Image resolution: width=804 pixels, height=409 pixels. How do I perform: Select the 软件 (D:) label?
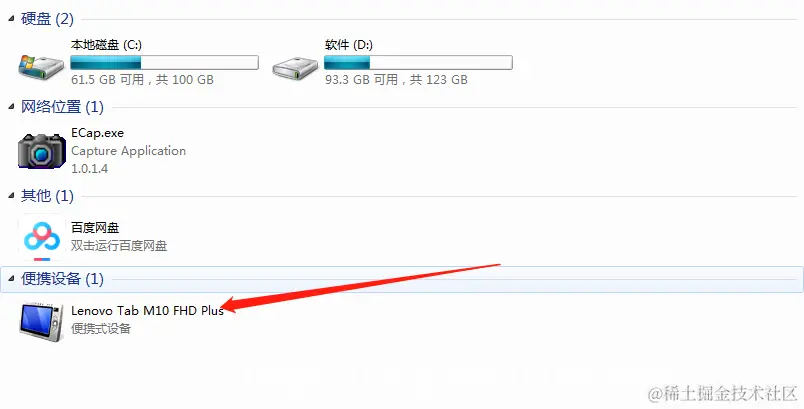pos(349,45)
